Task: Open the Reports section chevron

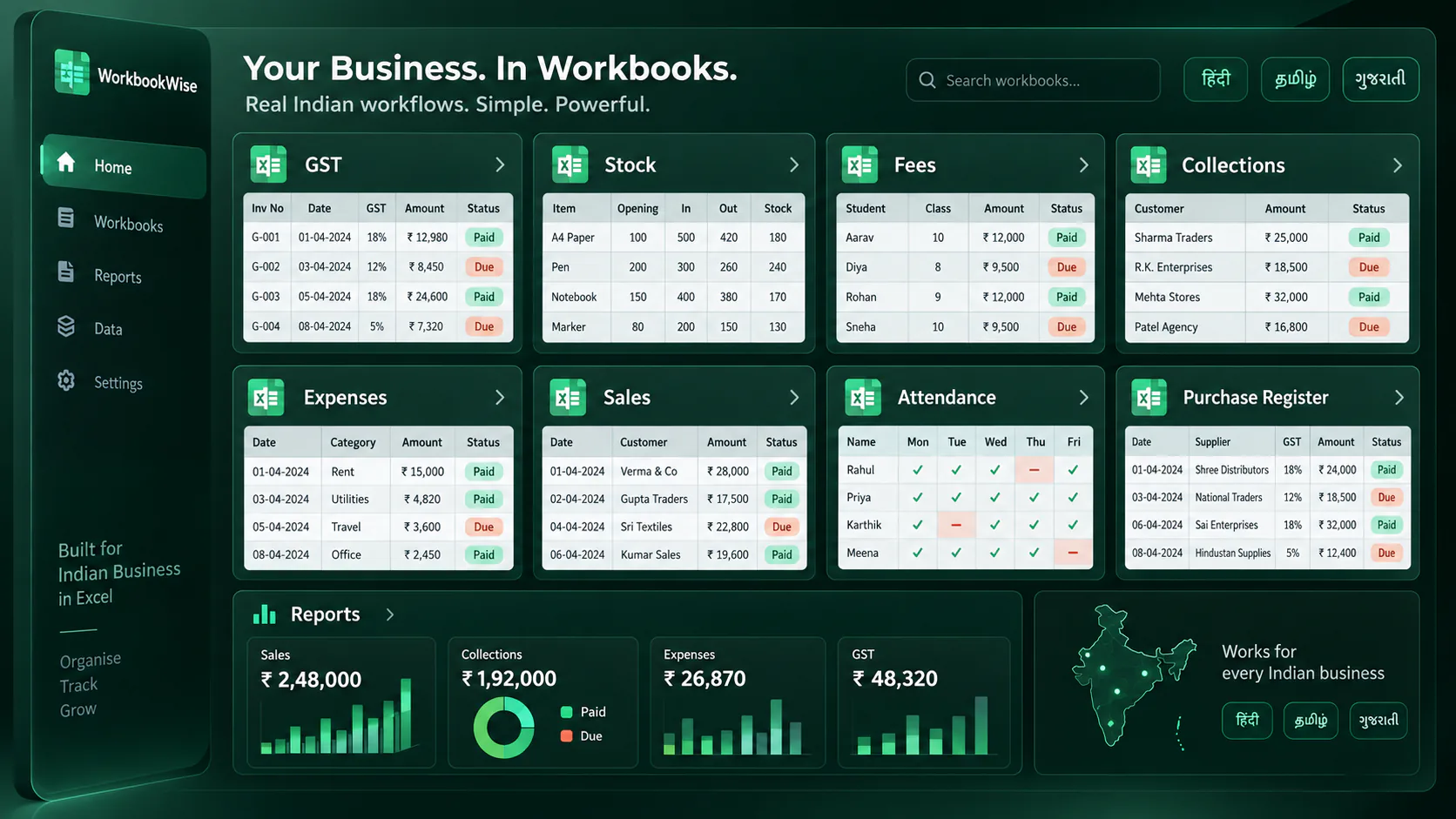Action: pyautogui.click(x=390, y=614)
